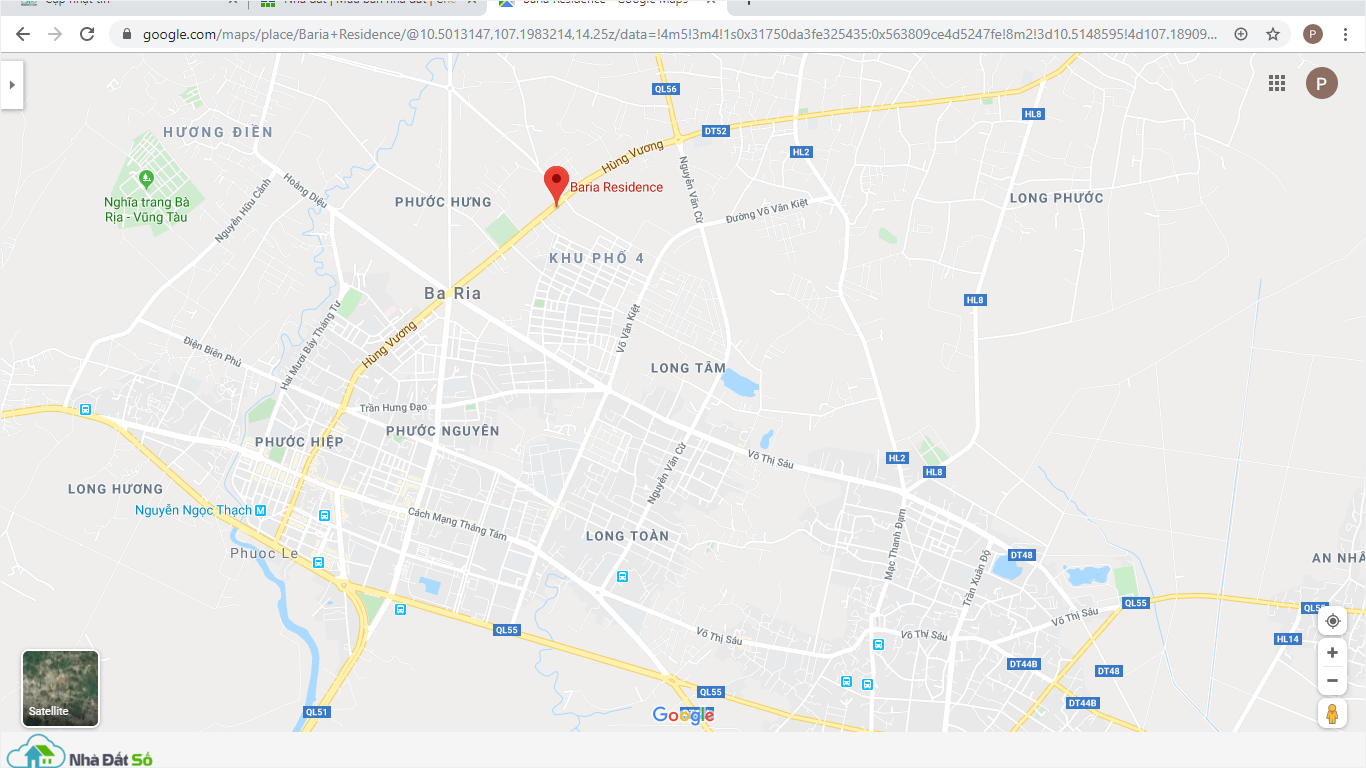1366x768 pixels.
Task: Show your current location
Action: (1332, 621)
